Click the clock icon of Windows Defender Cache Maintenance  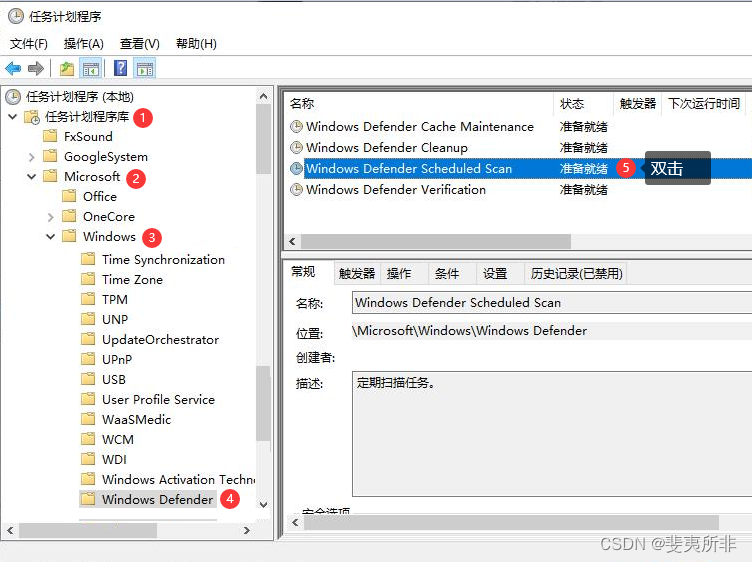(x=296, y=127)
